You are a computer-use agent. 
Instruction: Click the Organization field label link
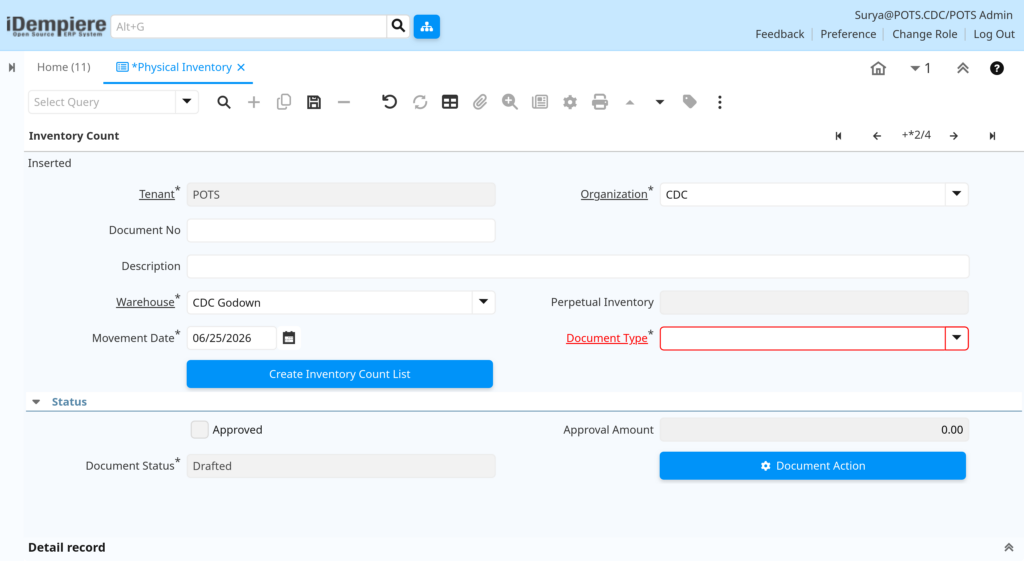pyautogui.click(x=614, y=194)
